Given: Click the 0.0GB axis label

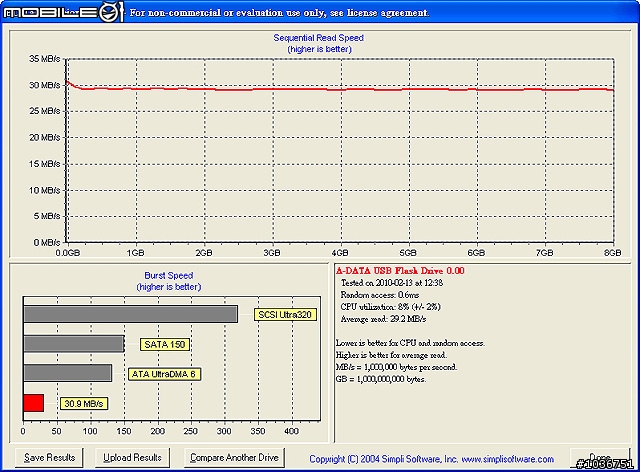Looking at the screenshot, I should tap(68, 253).
